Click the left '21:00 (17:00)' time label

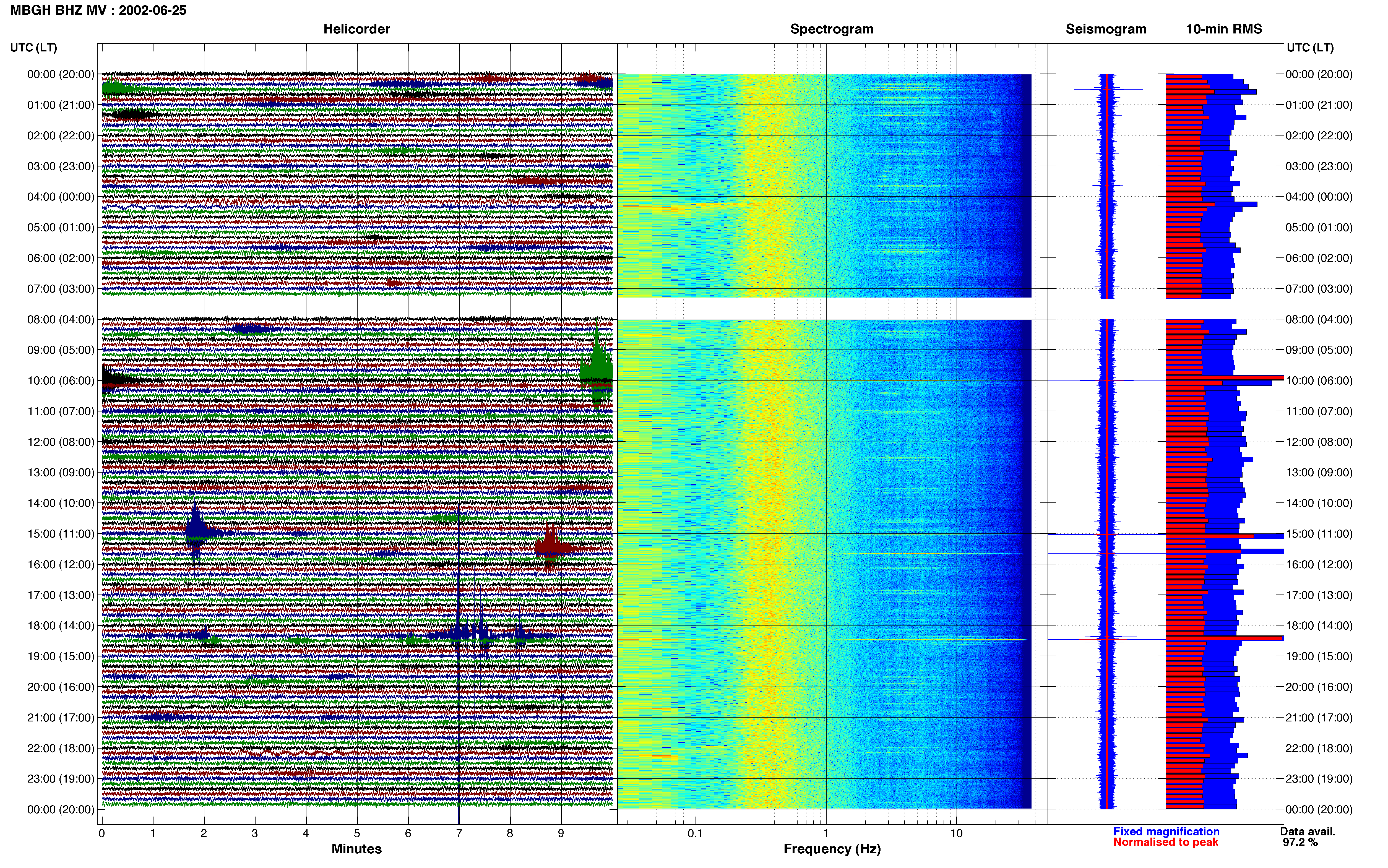(x=61, y=718)
